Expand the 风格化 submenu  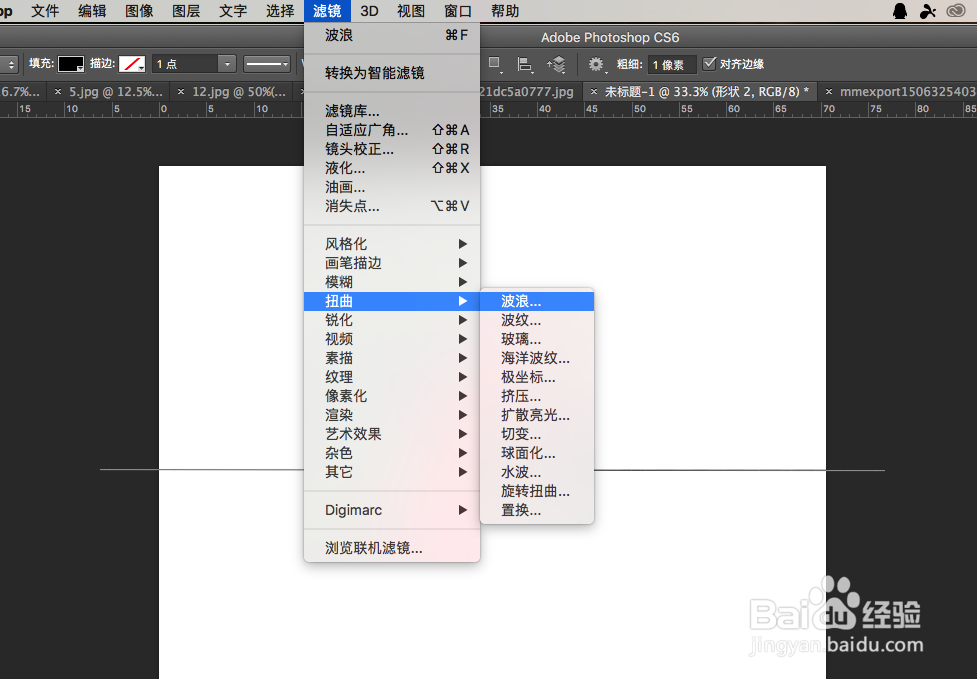click(x=392, y=244)
